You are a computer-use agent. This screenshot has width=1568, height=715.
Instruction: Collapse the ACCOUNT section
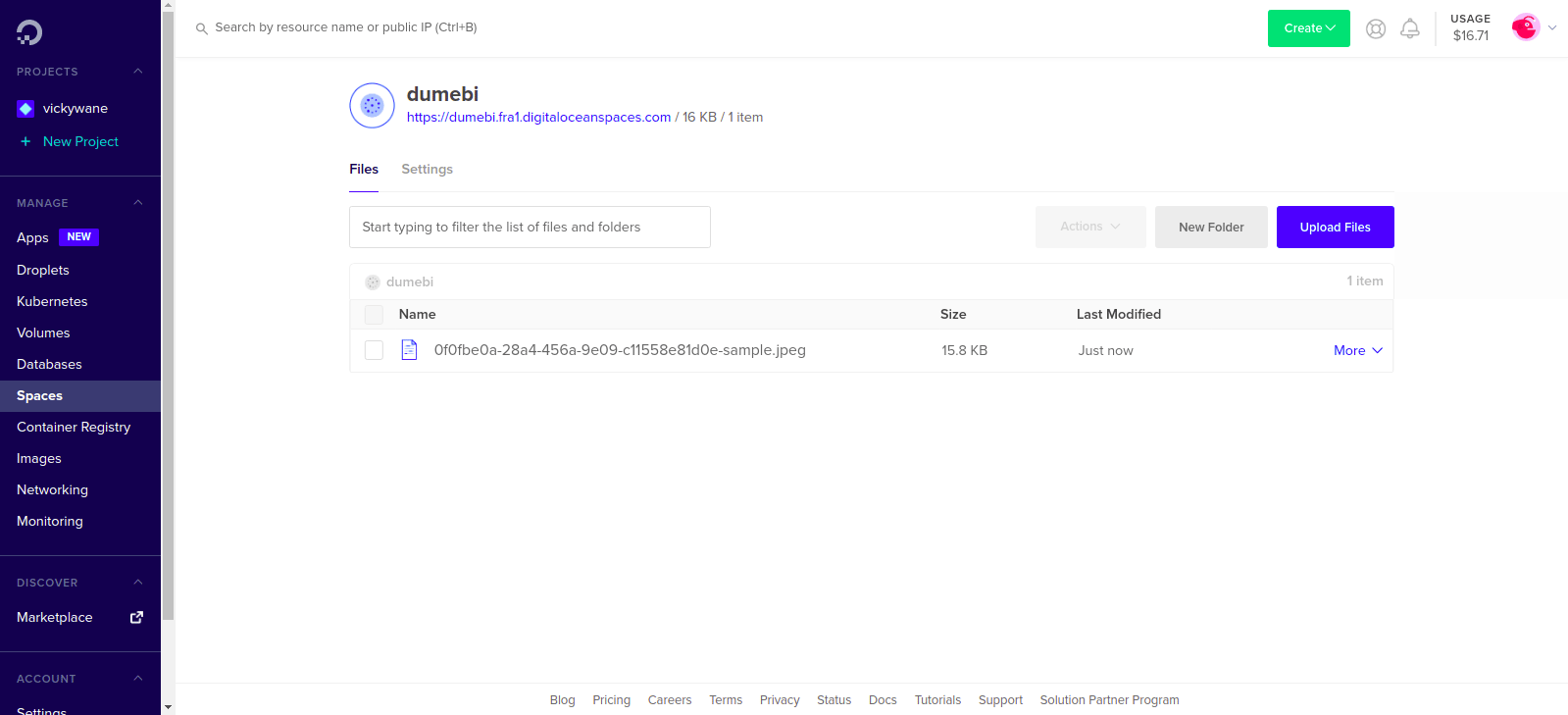point(138,678)
